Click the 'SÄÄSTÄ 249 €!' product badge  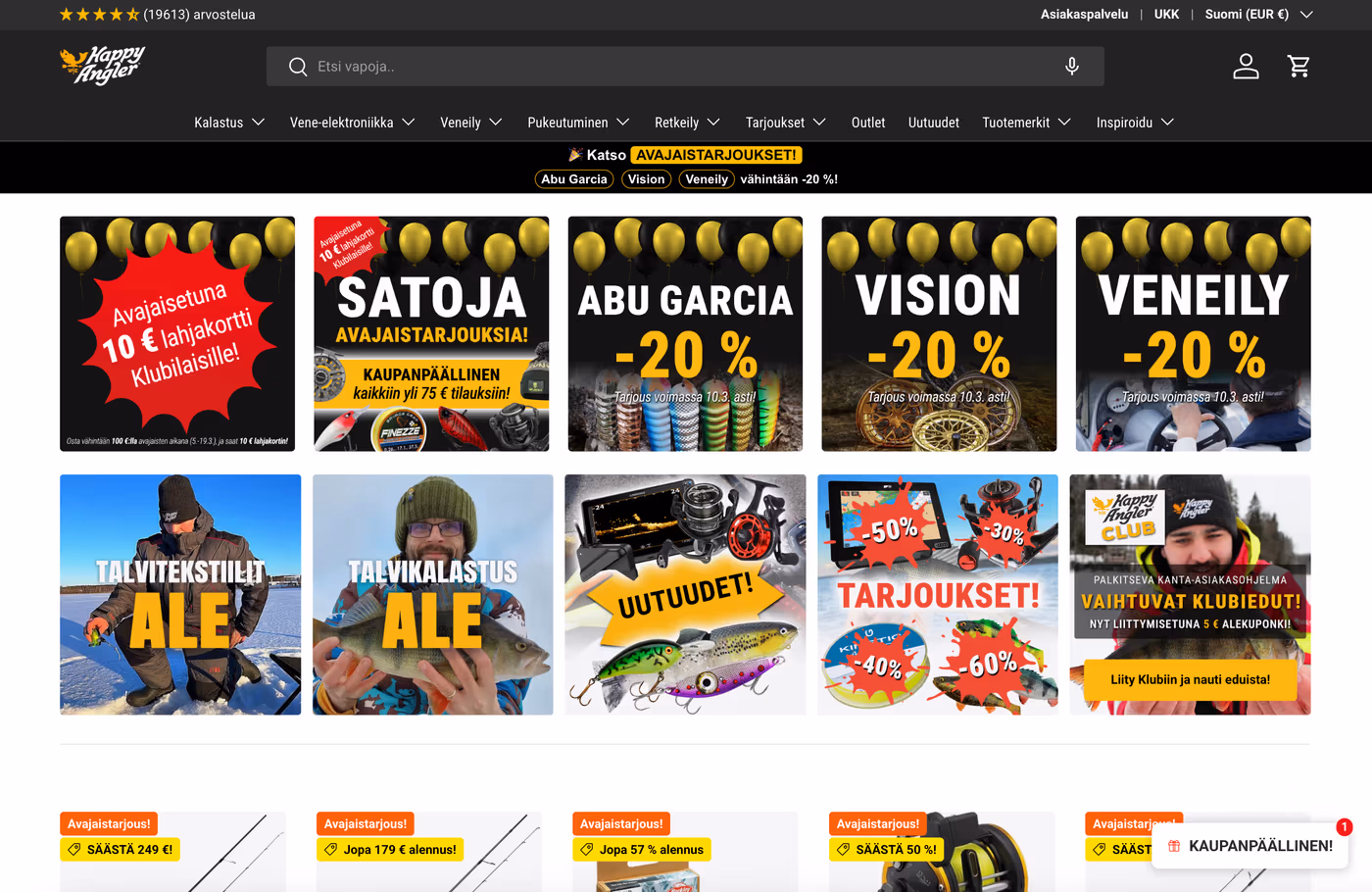pyautogui.click(x=120, y=850)
